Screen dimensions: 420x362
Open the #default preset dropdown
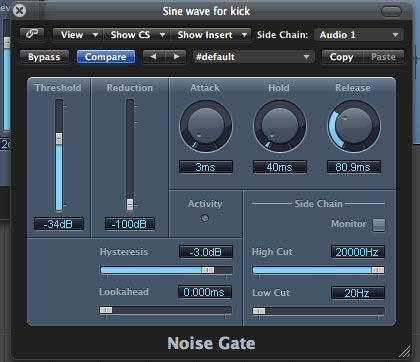point(253,57)
